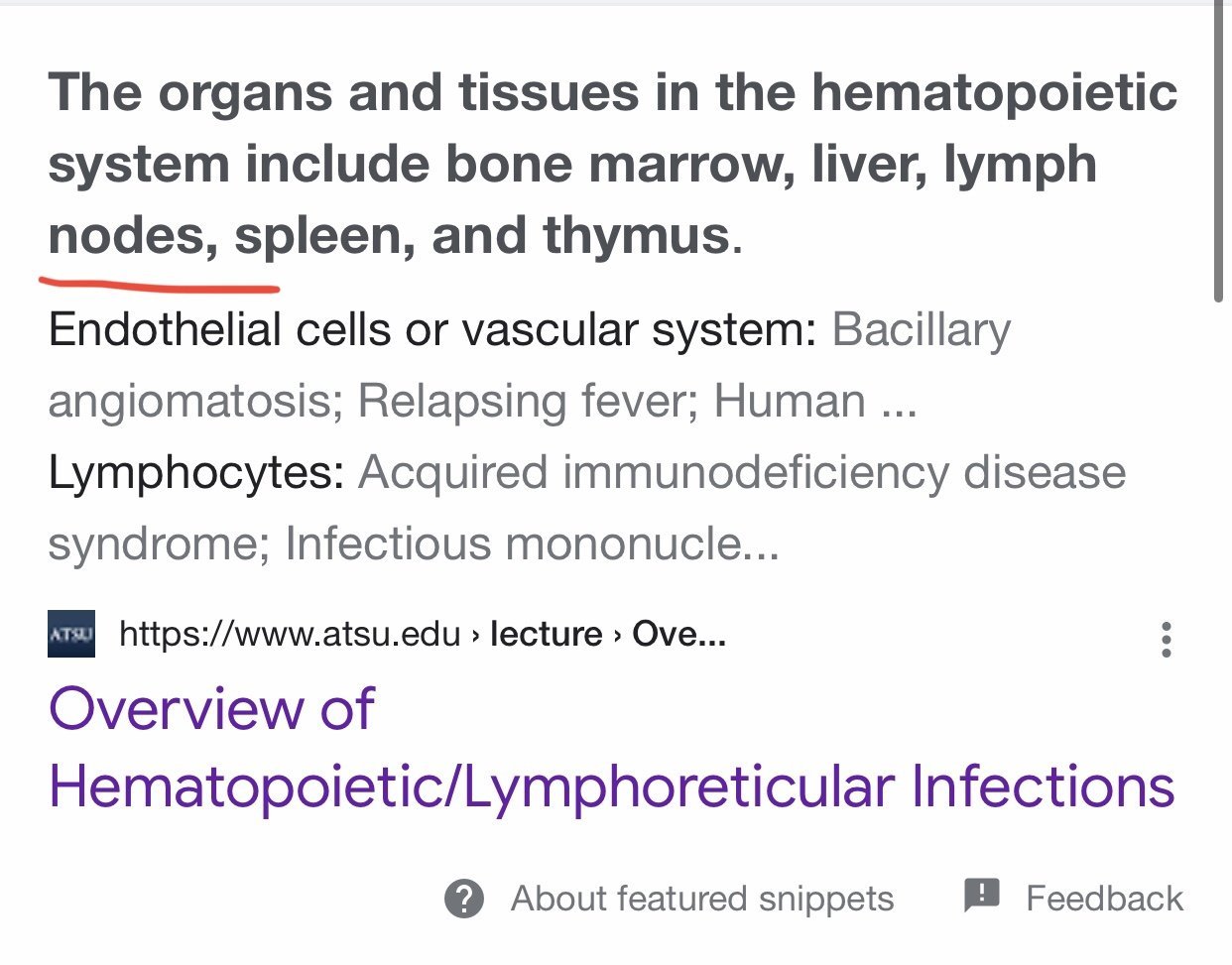Viewport: 1232px width, 965px height.
Task: Open Overview of Hematopoietic/Lymphoreticular Infections link
Action: point(611,747)
